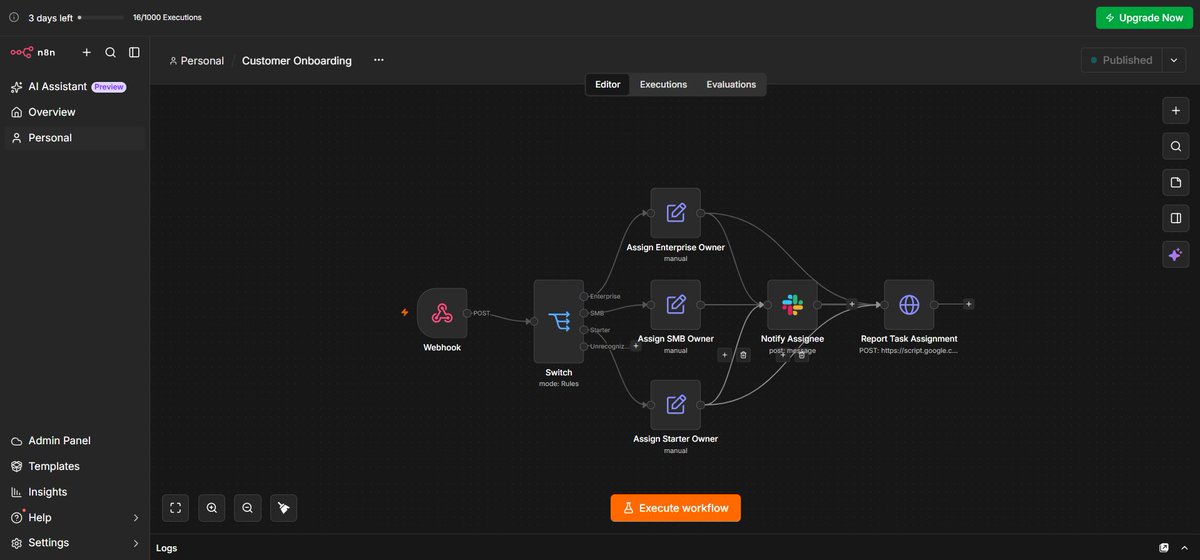1200x560 pixels.
Task: Select the Webhook node
Action: coord(442,313)
